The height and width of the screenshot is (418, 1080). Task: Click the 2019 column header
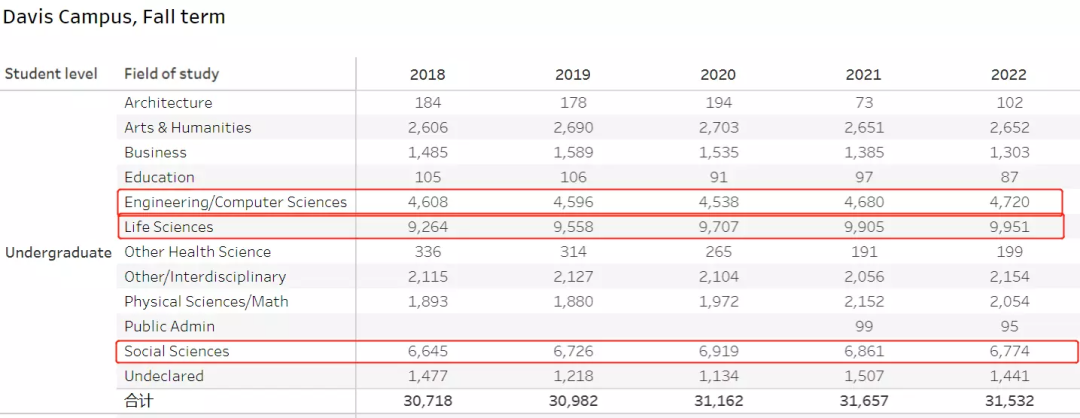573,74
